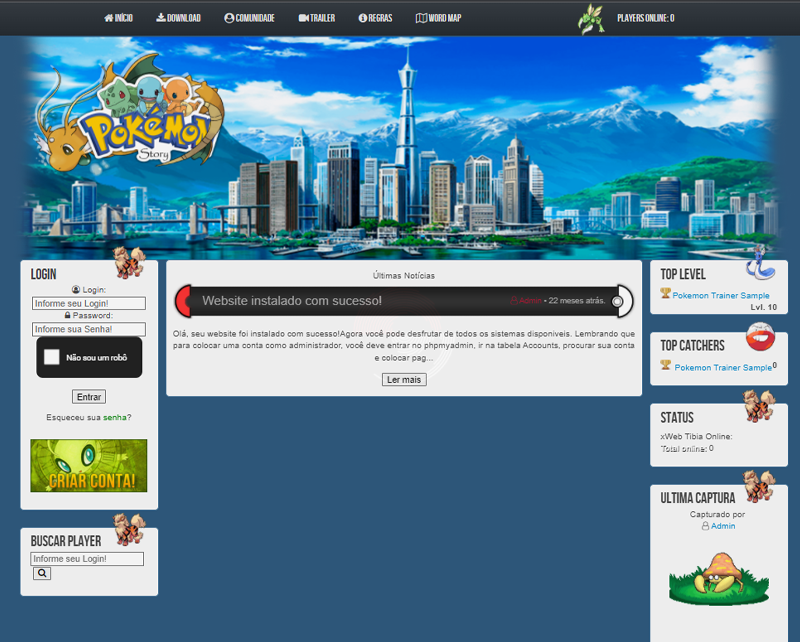Image resolution: width=800 pixels, height=642 pixels.
Task: Open the Início menu item
Action: [118, 18]
